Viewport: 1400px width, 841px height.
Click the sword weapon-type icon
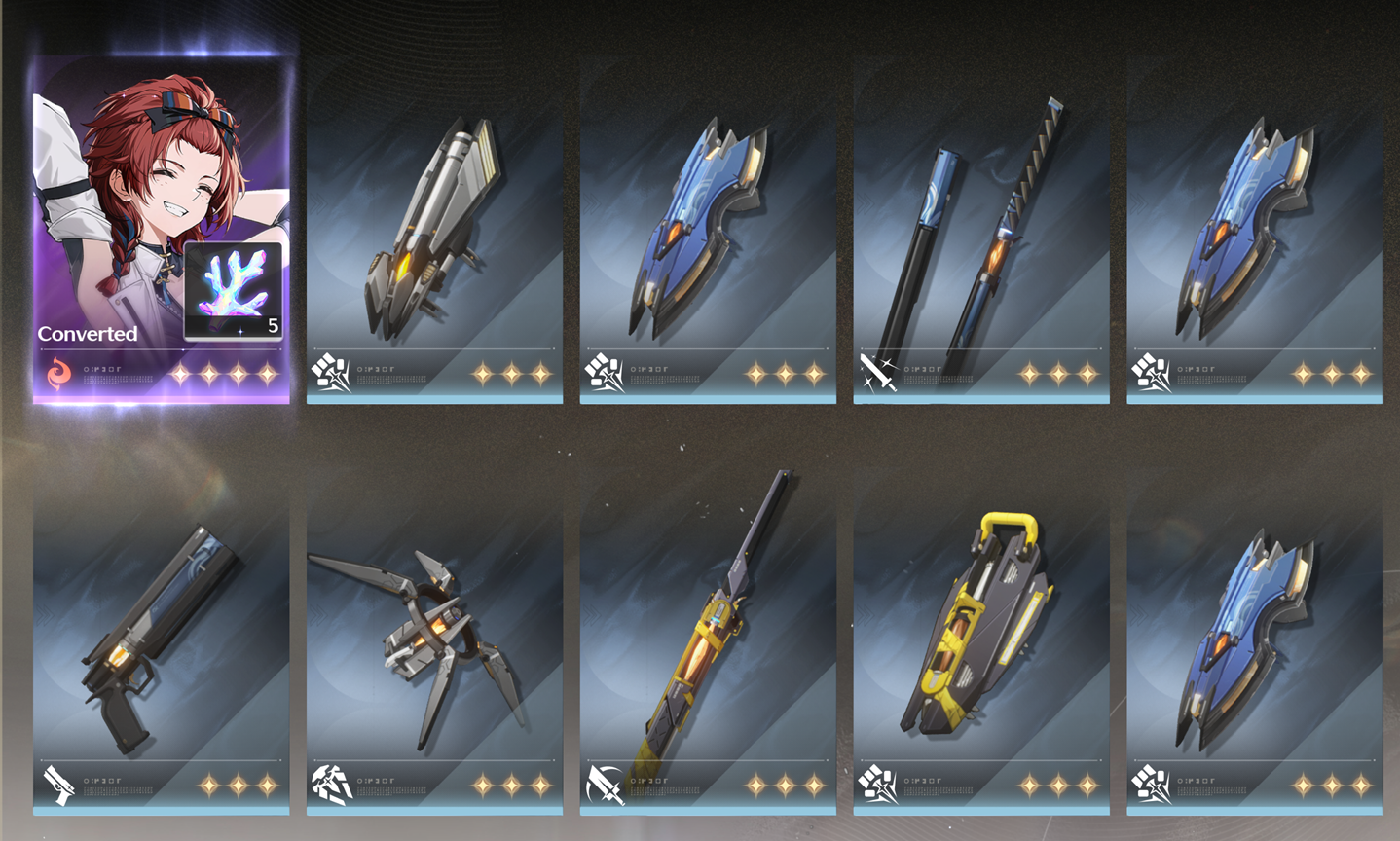point(877,373)
